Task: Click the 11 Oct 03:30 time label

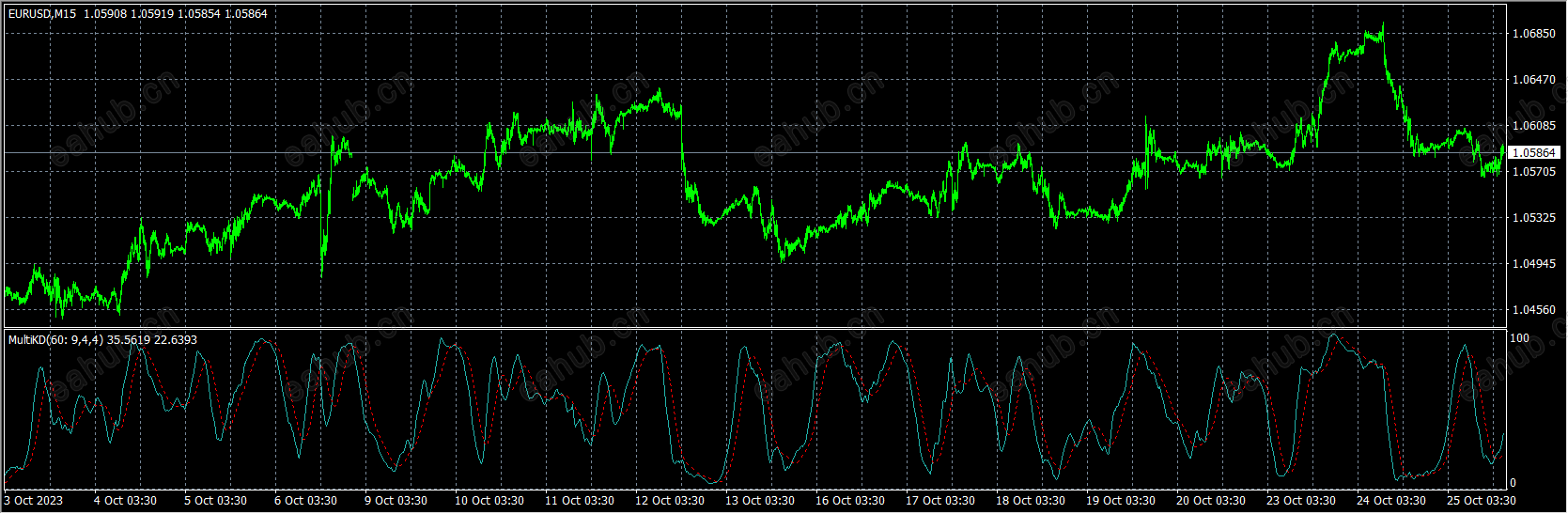Action: (x=580, y=501)
